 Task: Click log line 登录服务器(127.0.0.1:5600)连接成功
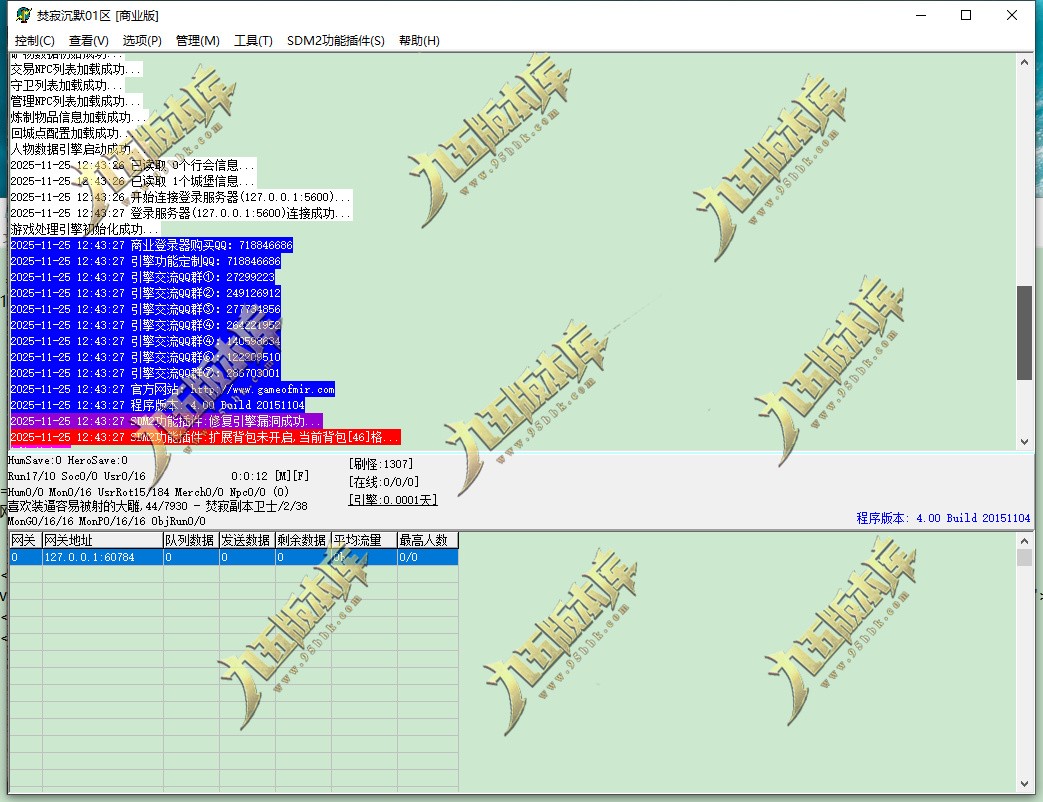point(181,213)
